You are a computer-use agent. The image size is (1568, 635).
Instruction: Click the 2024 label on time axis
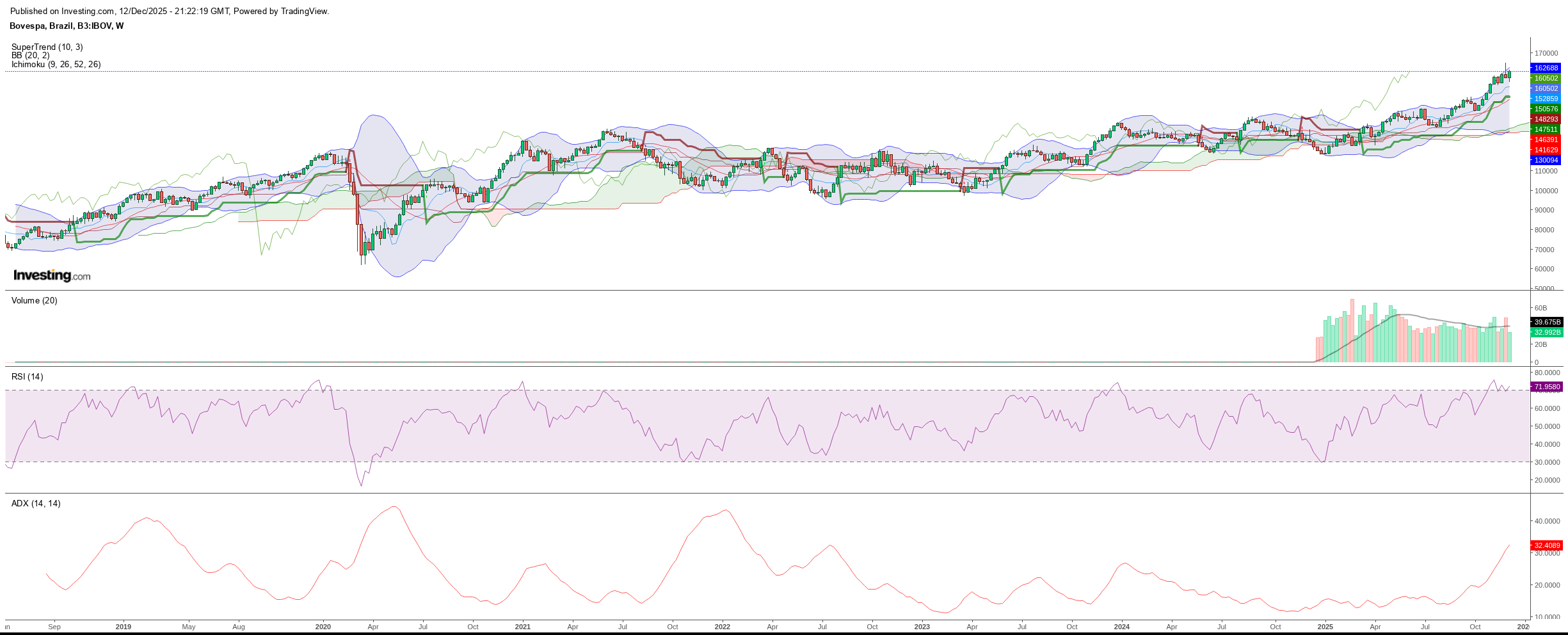pyautogui.click(x=1121, y=627)
